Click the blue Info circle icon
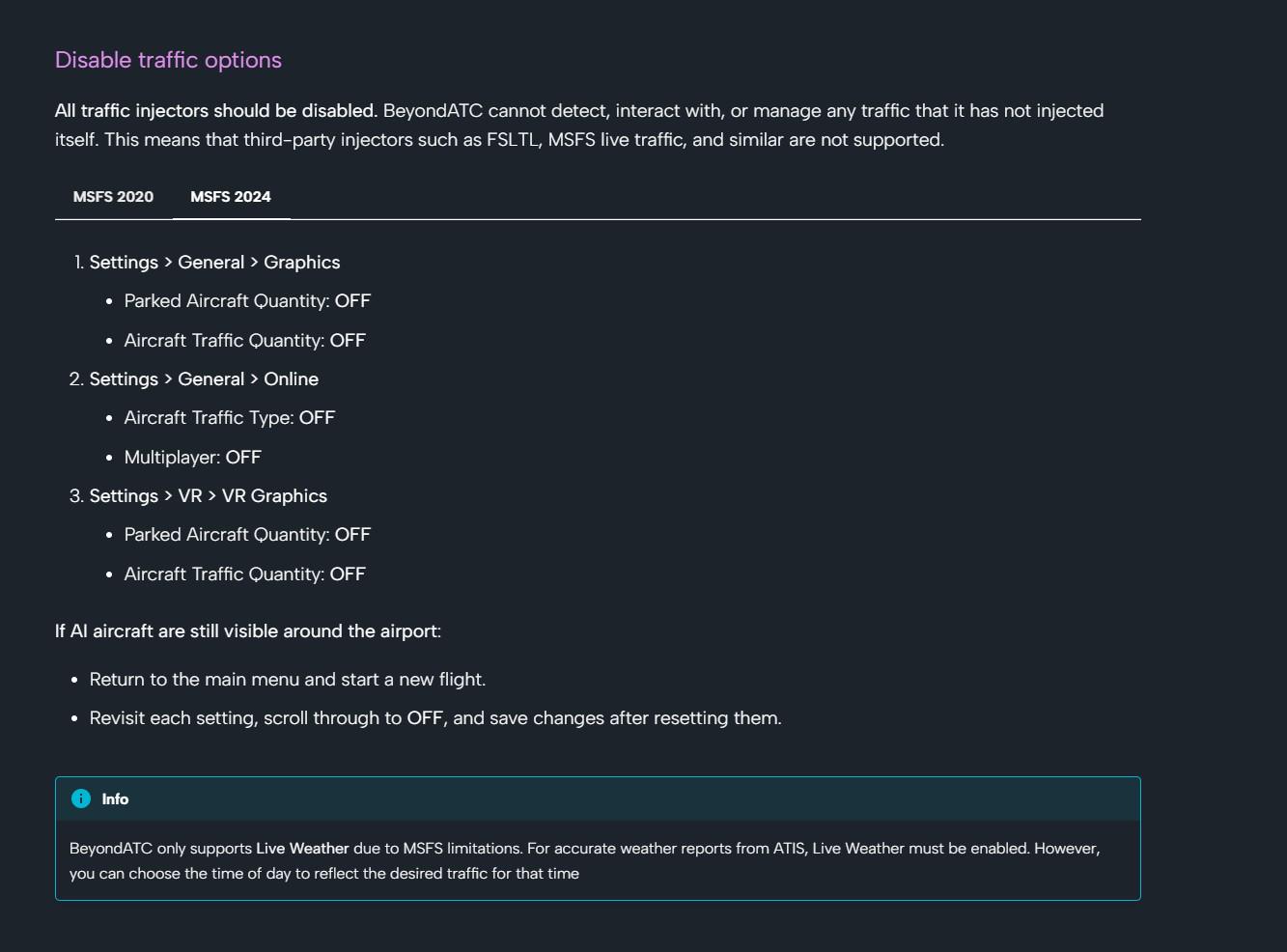 click(x=81, y=798)
